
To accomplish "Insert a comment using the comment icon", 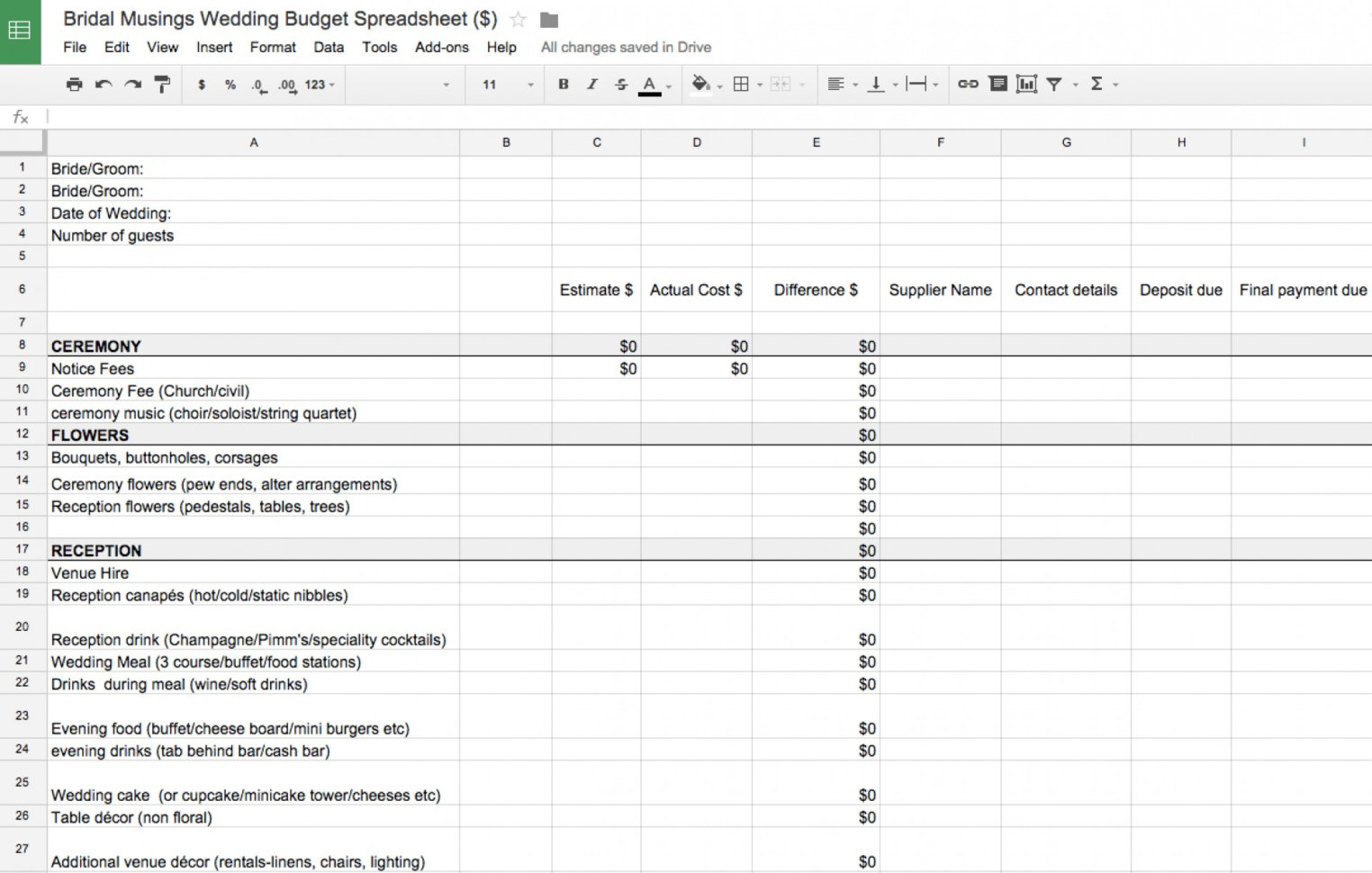I will 997,84.
